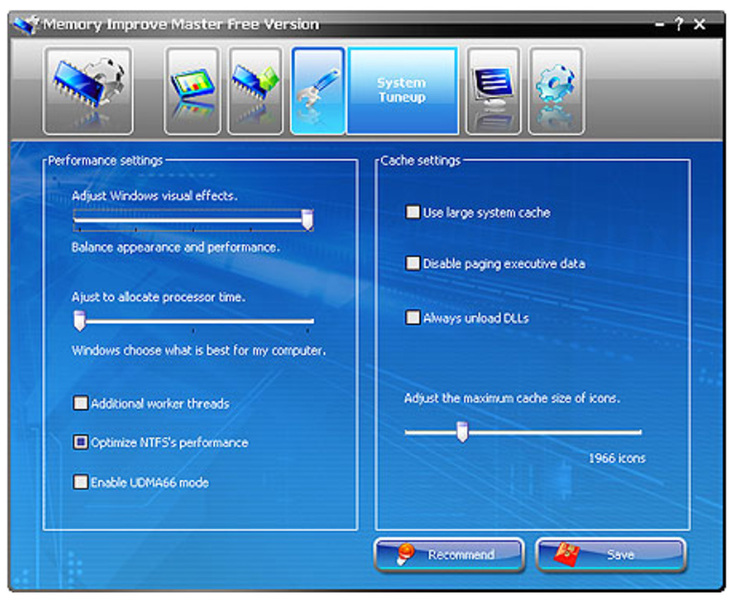Click the processor time slider thumb
Viewport: 733px width, 600px height.
pos(79,321)
